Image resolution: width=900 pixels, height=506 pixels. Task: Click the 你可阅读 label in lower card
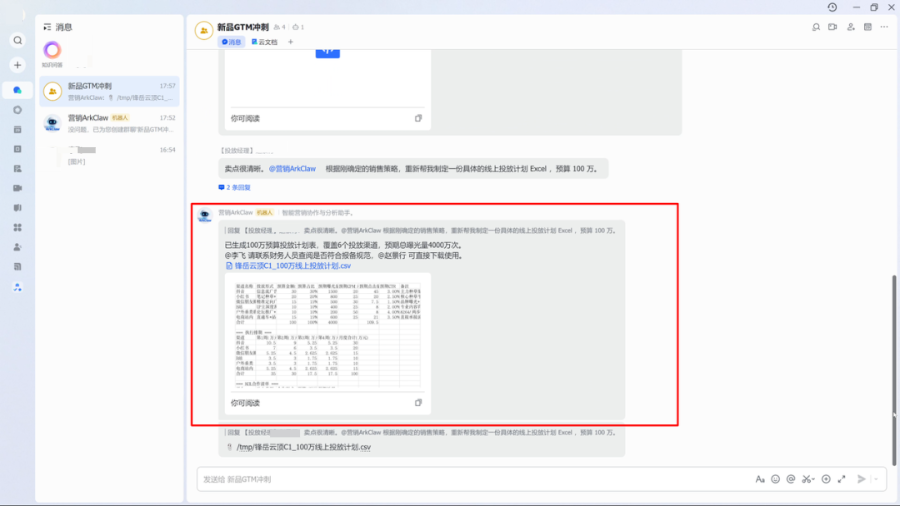tap(245, 403)
